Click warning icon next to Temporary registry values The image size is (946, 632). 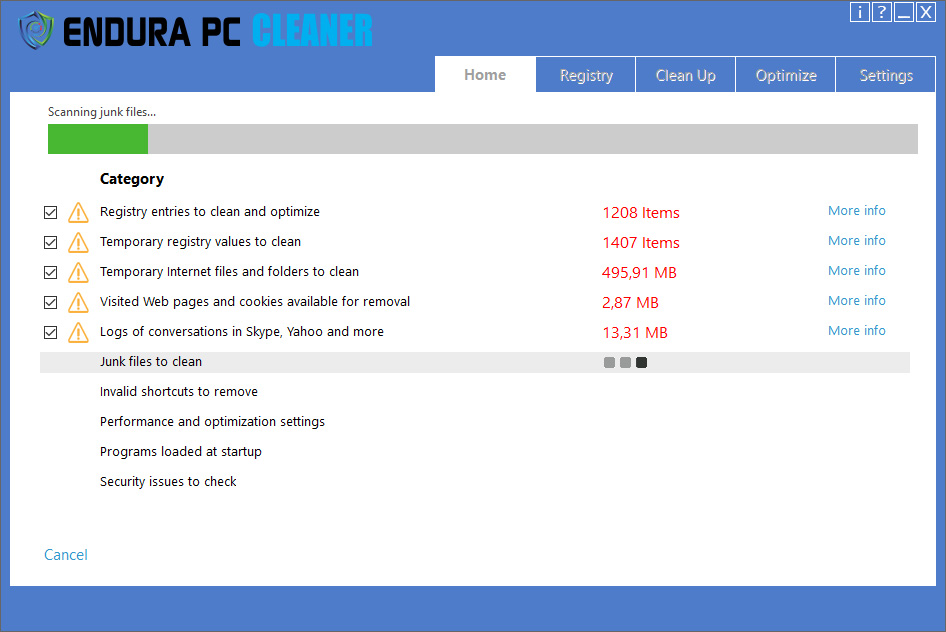pos(78,243)
